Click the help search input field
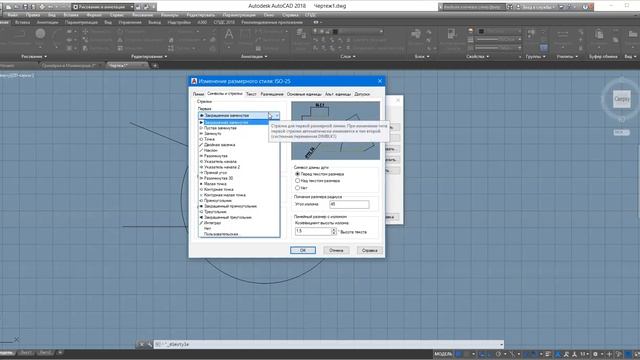This screenshot has height=360, width=640. pyautogui.click(x=474, y=7)
